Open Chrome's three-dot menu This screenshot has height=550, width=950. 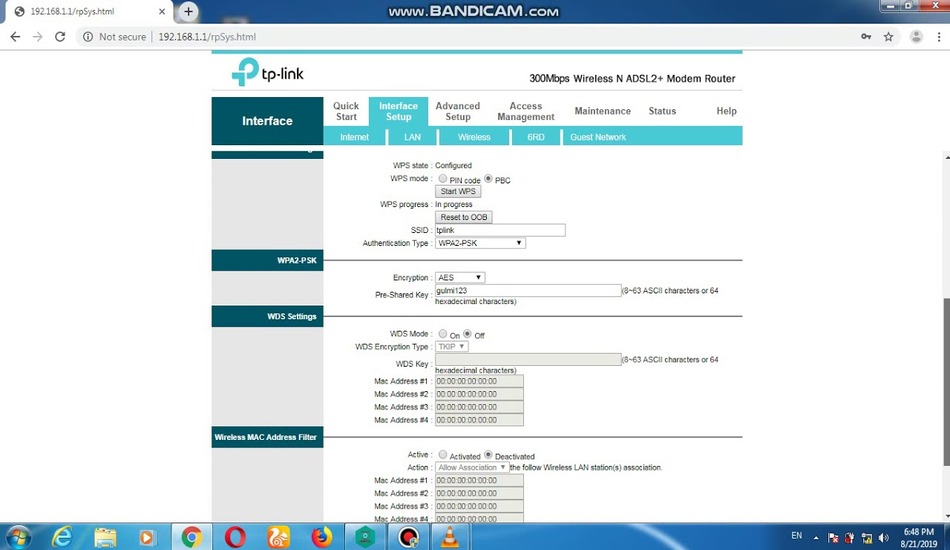point(938,37)
